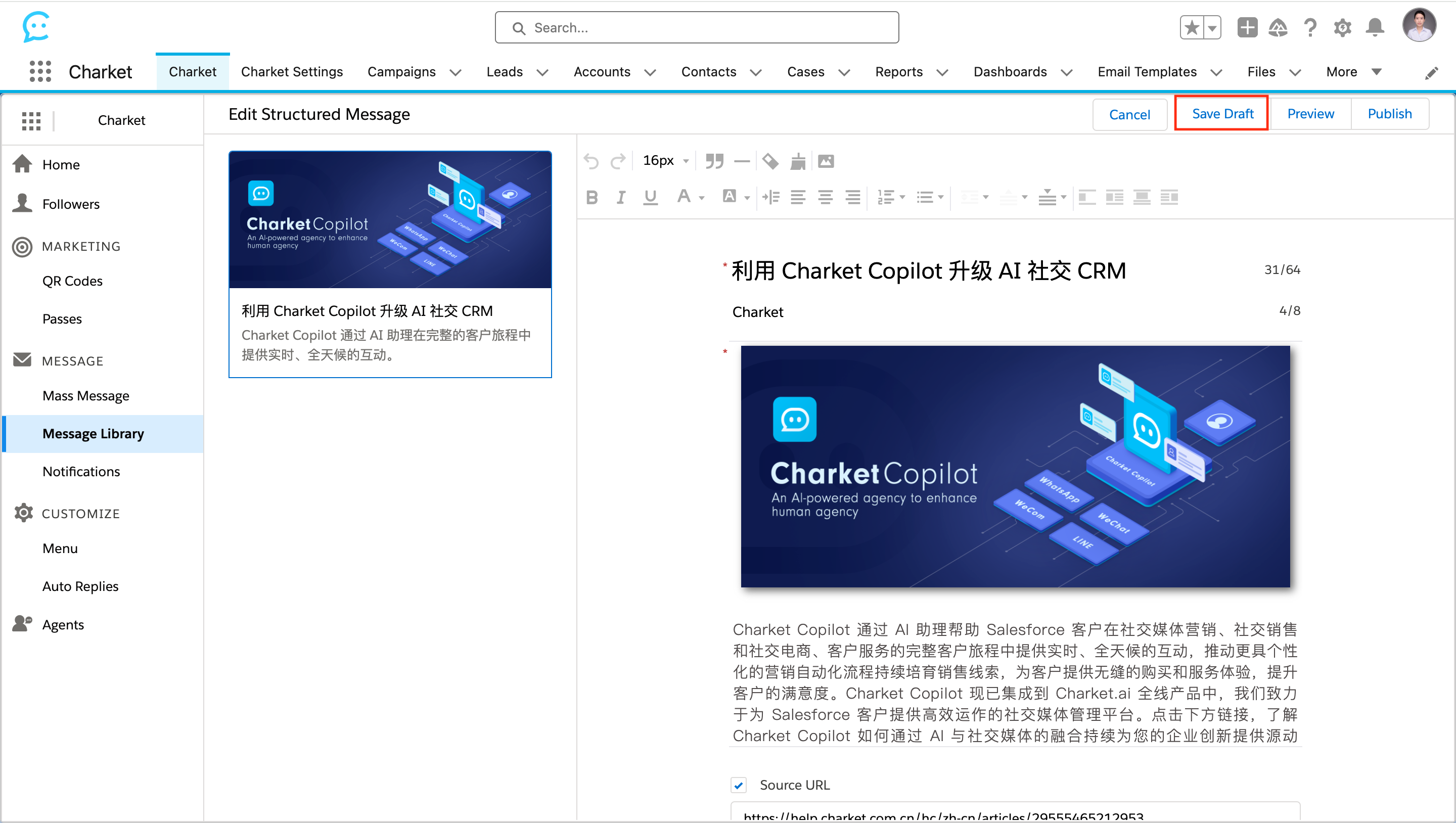
Task: Open the font color dropdown arrow
Action: [701, 198]
